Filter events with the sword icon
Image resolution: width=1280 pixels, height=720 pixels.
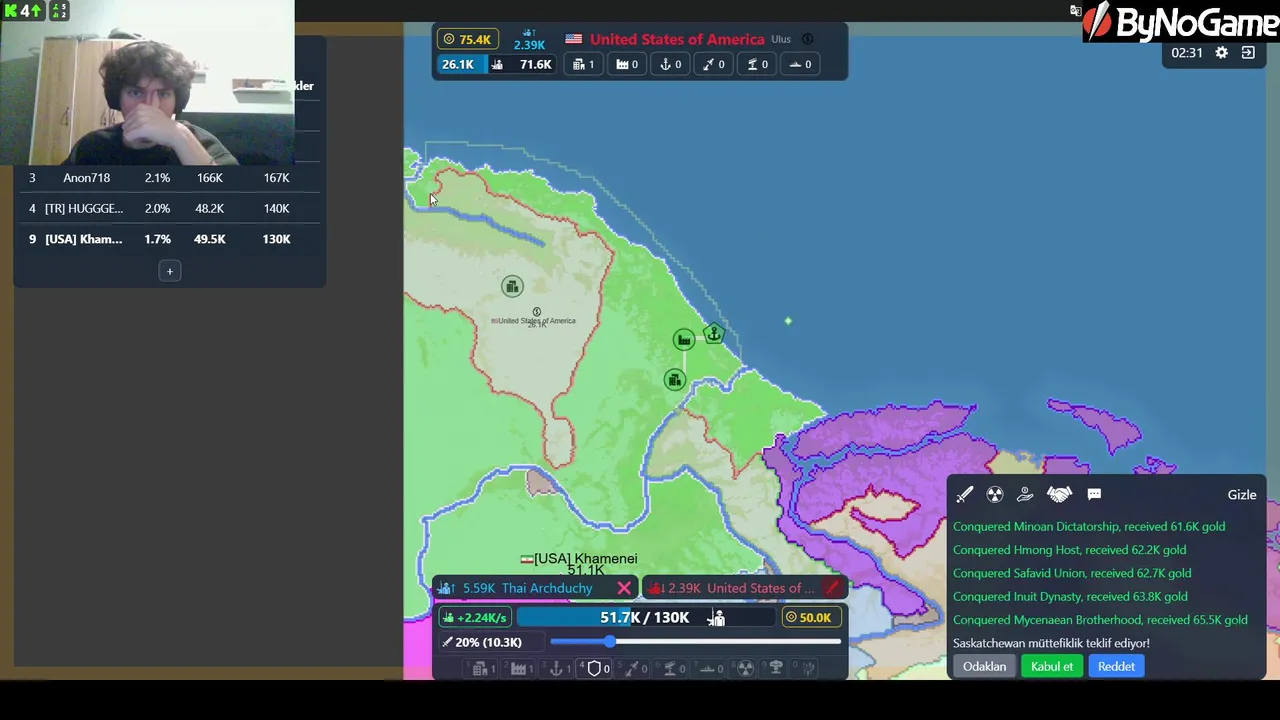[964, 494]
